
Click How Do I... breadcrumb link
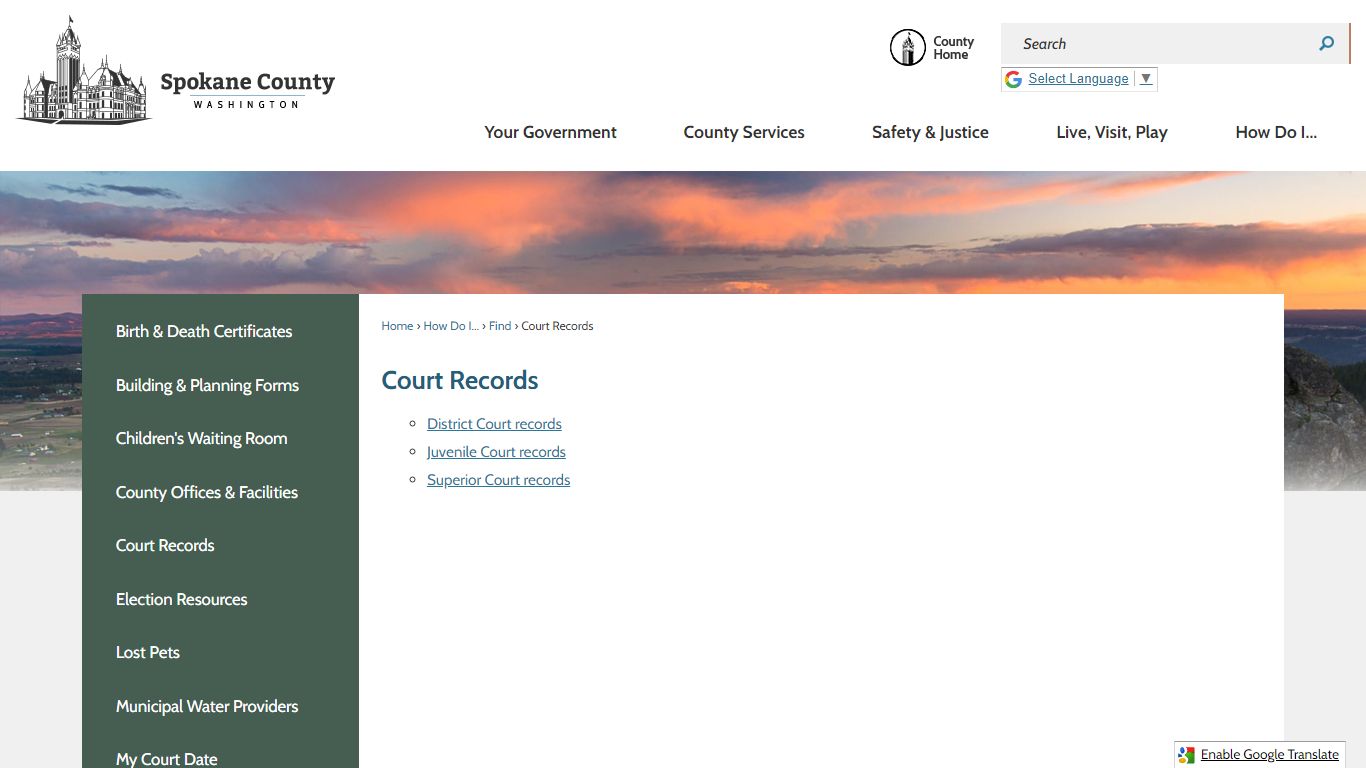pyautogui.click(x=451, y=326)
